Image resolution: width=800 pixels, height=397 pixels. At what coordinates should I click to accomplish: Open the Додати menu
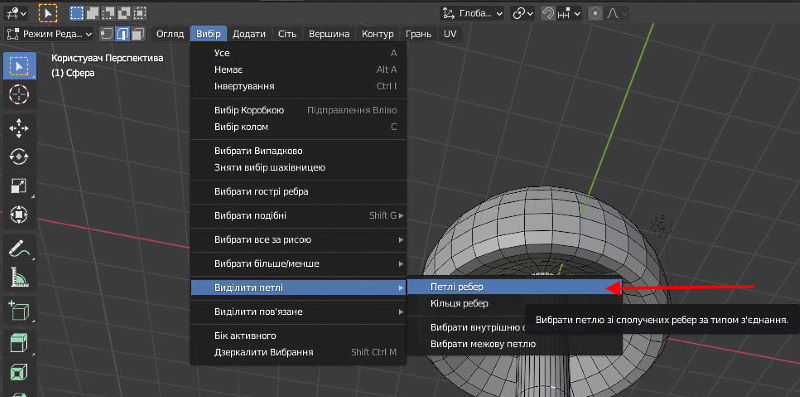point(249,34)
